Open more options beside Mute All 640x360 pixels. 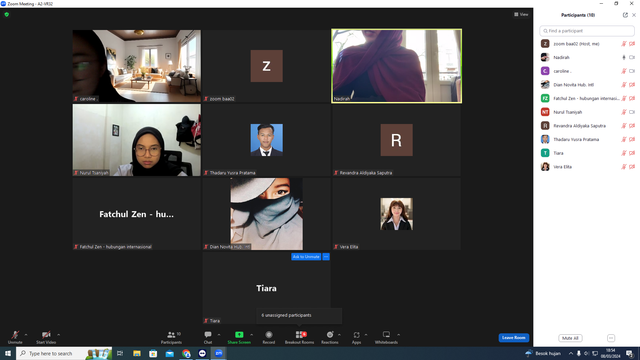tap(611, 338)
